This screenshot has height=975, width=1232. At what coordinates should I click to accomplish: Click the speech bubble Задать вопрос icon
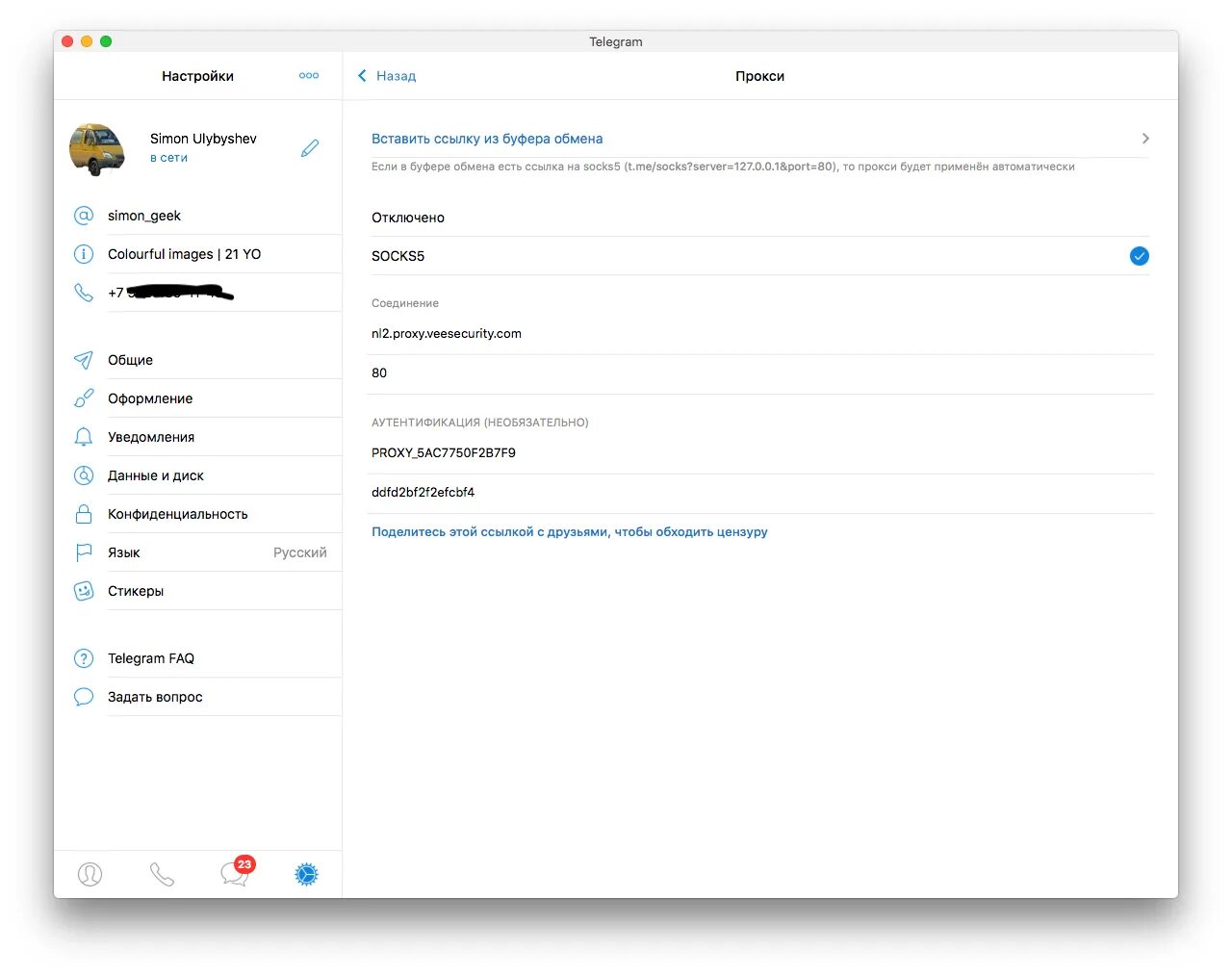(84, 697)
